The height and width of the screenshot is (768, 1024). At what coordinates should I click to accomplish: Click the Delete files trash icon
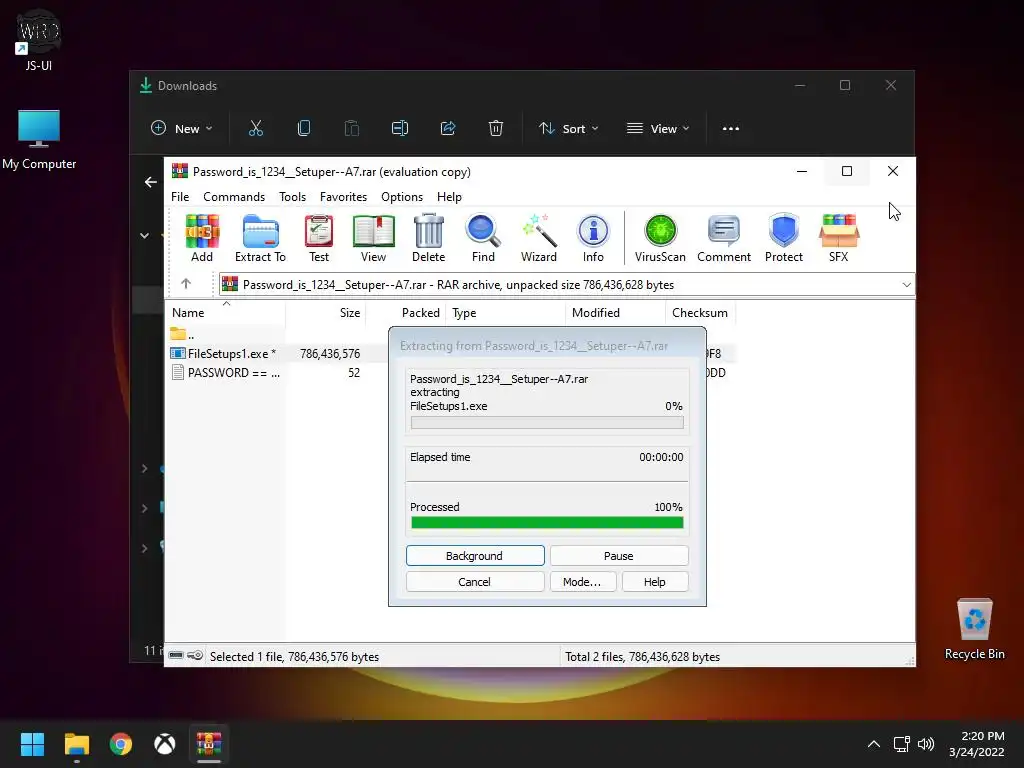coord(428,238)
